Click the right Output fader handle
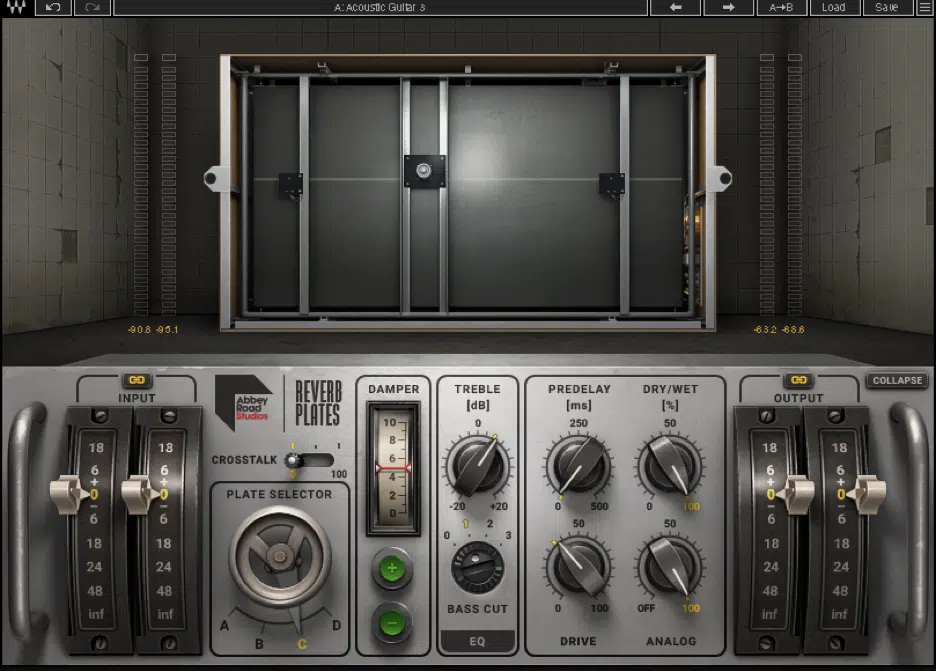Viewport: 936px width, 672px height. coord(867,494)
